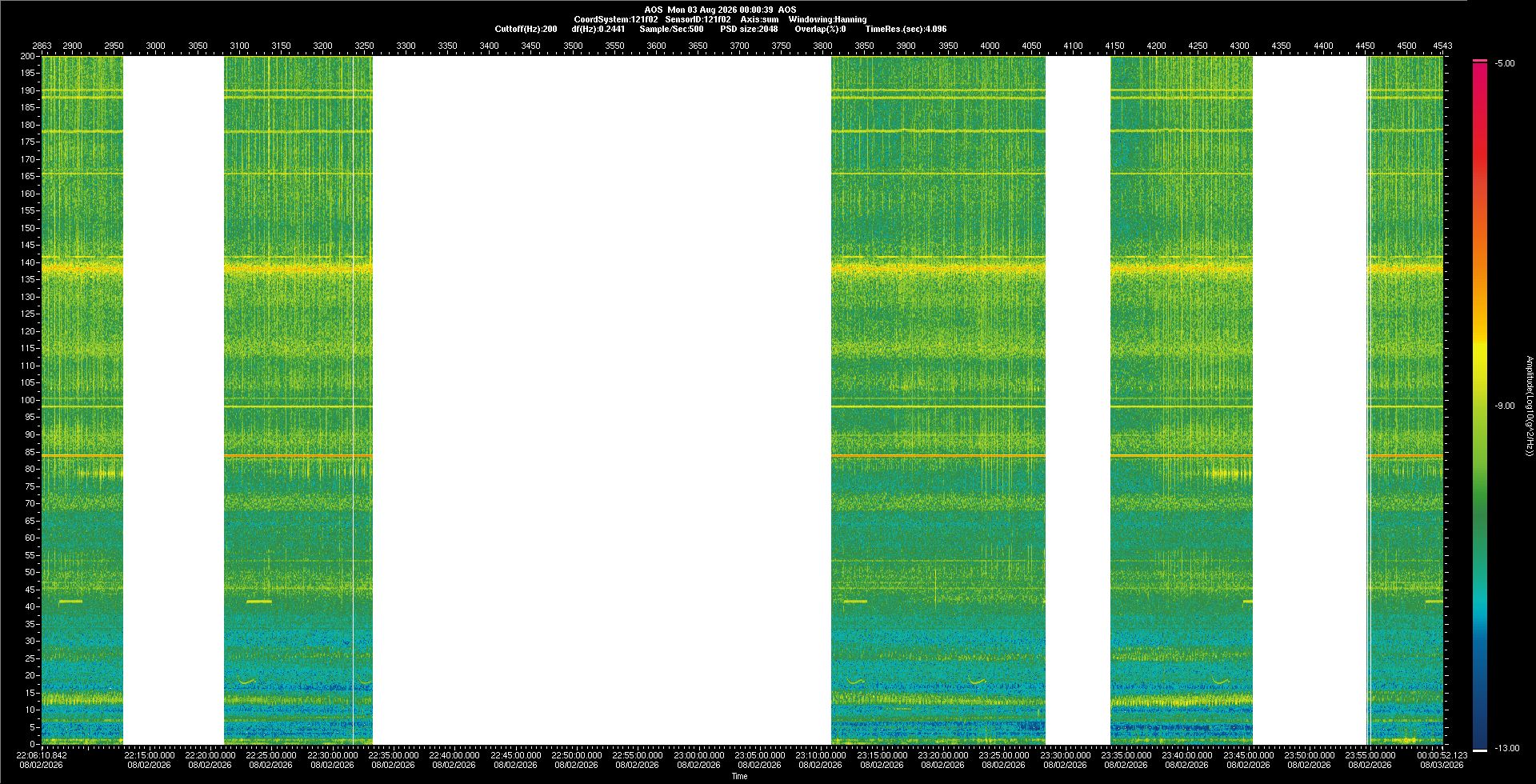Viewport: 1536px width, 784px height.
Task: Click the 0 tick on the frequency axis
Action: point(33,744)
